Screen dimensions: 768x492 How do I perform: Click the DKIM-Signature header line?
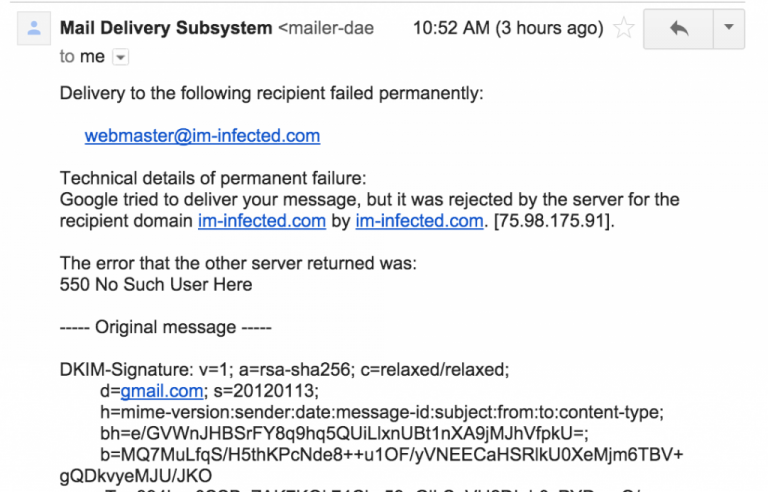(x=285, y=369)
